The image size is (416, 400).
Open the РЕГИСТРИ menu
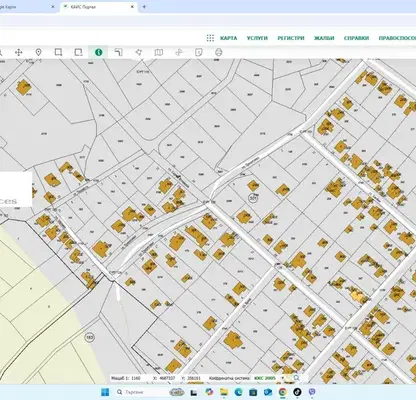[x=291, y=38]
